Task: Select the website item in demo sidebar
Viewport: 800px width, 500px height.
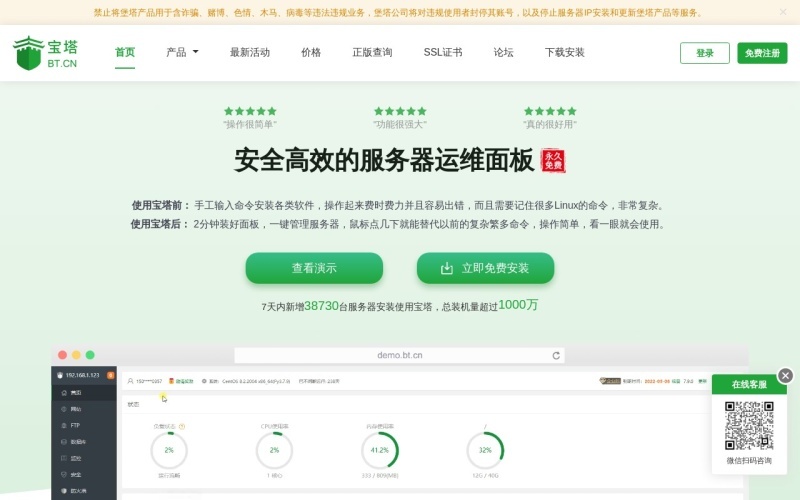Action: tap(84, 409)
